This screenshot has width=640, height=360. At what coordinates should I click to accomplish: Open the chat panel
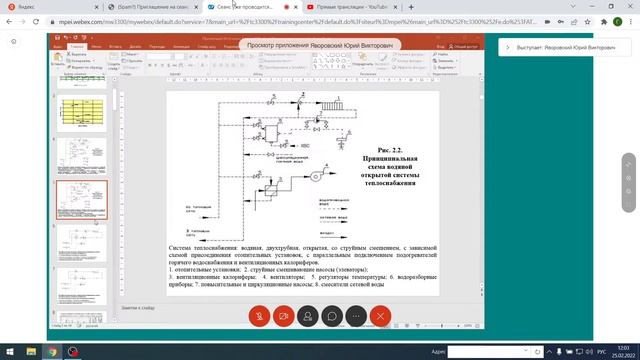332,316
